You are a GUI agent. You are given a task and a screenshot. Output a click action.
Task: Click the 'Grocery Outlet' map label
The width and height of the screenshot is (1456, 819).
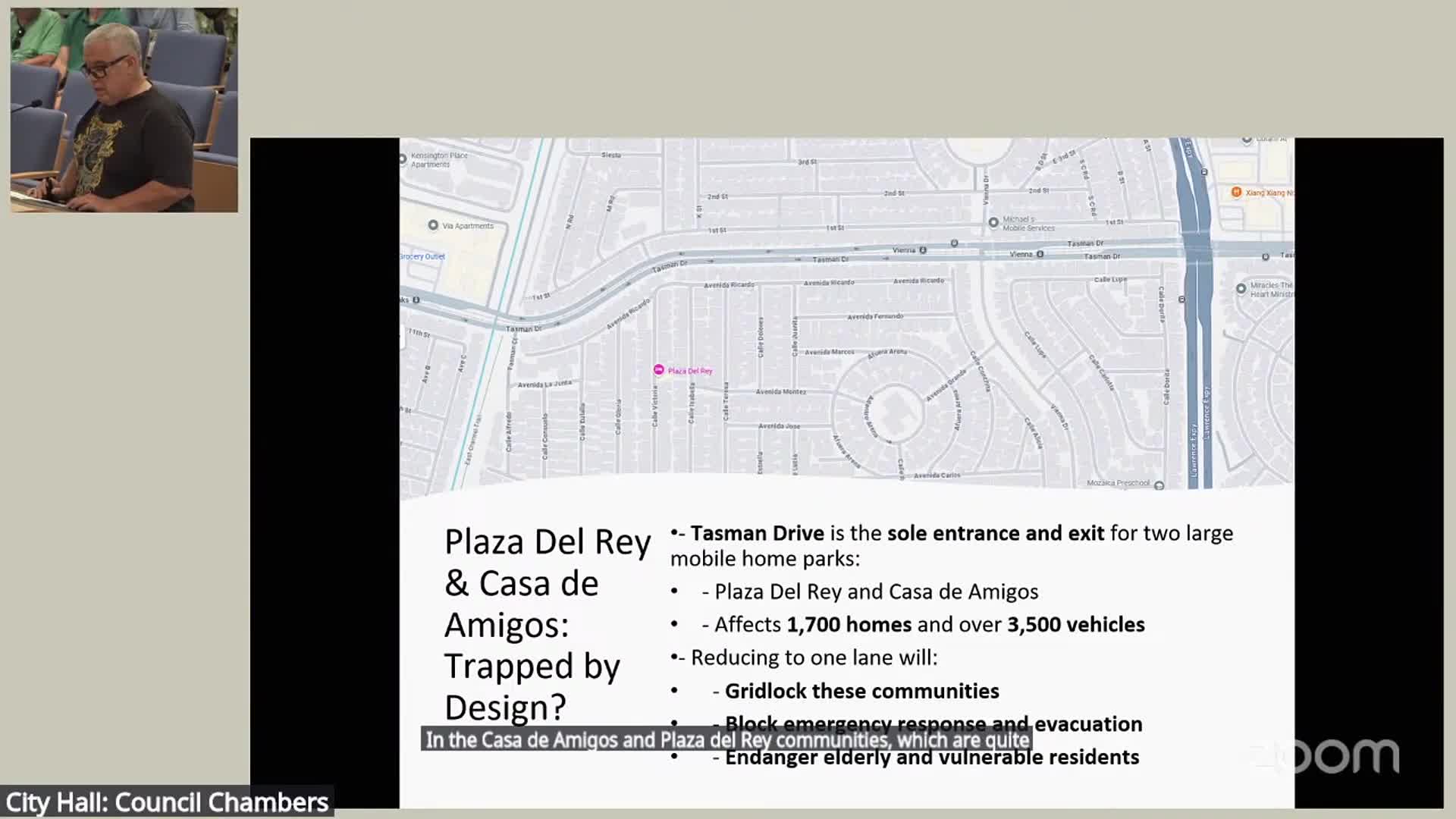pyautogui.click(x=422, y=256)
